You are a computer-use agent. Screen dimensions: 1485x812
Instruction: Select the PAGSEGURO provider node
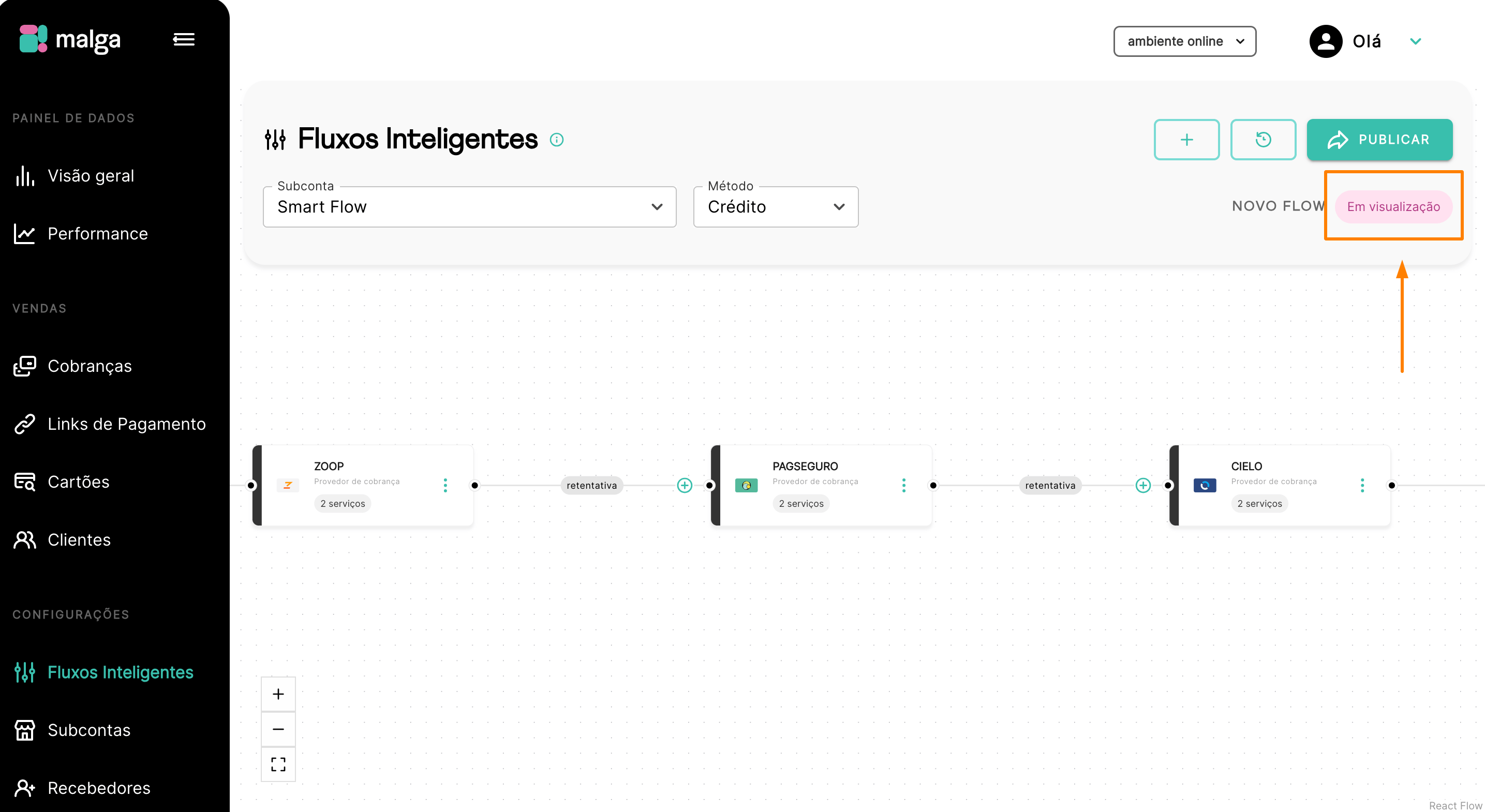[x=822, y=485]
